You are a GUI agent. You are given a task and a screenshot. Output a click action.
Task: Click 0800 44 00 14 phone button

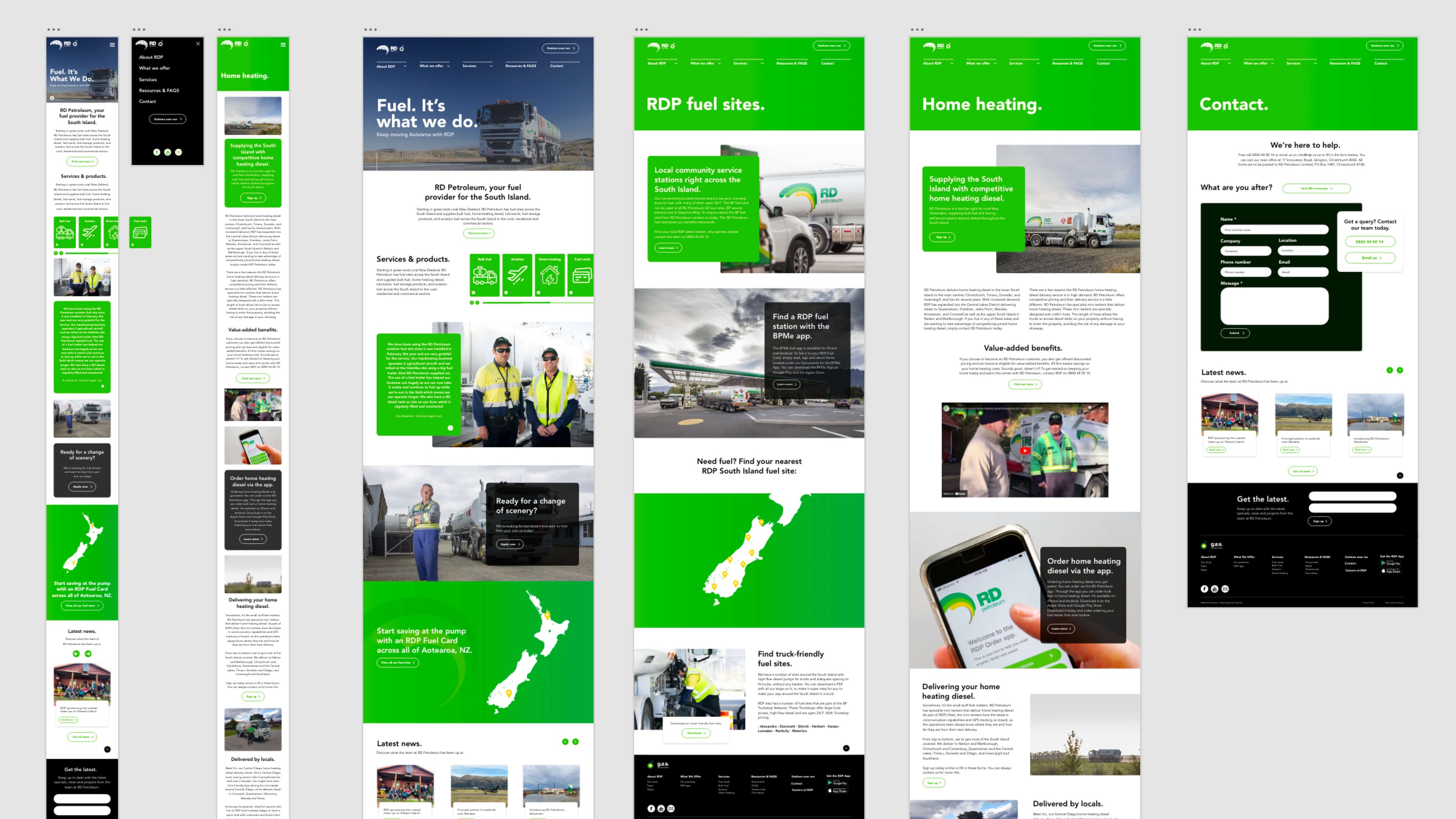tap(1370, 242)
